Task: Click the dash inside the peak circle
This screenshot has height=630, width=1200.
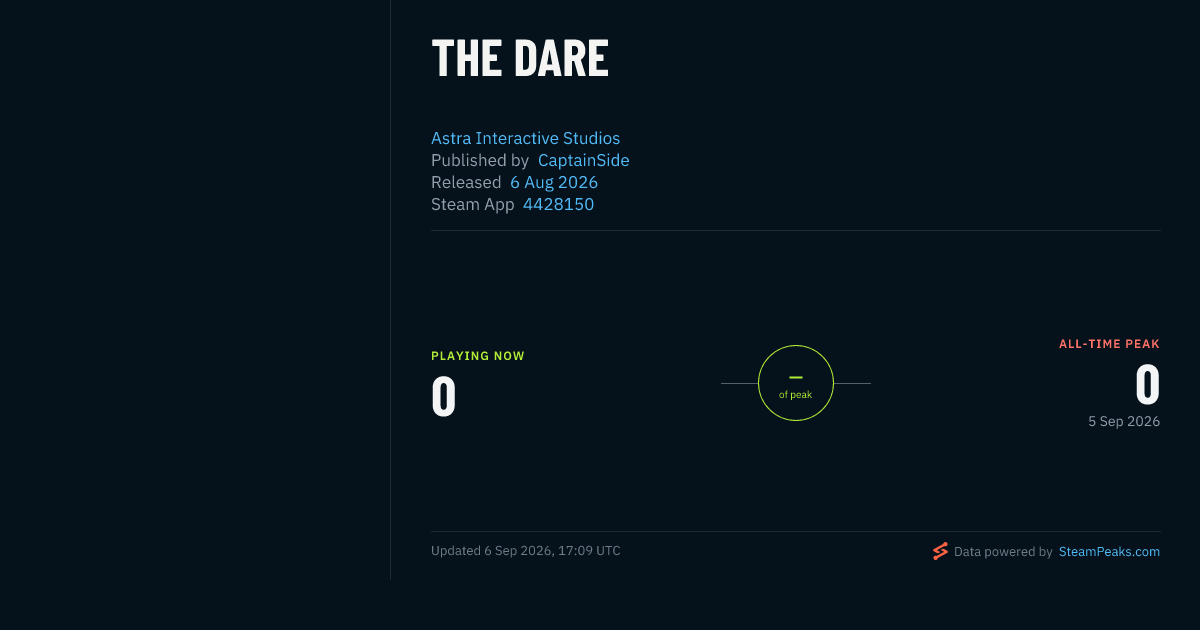Action: [x=796, y=377]
